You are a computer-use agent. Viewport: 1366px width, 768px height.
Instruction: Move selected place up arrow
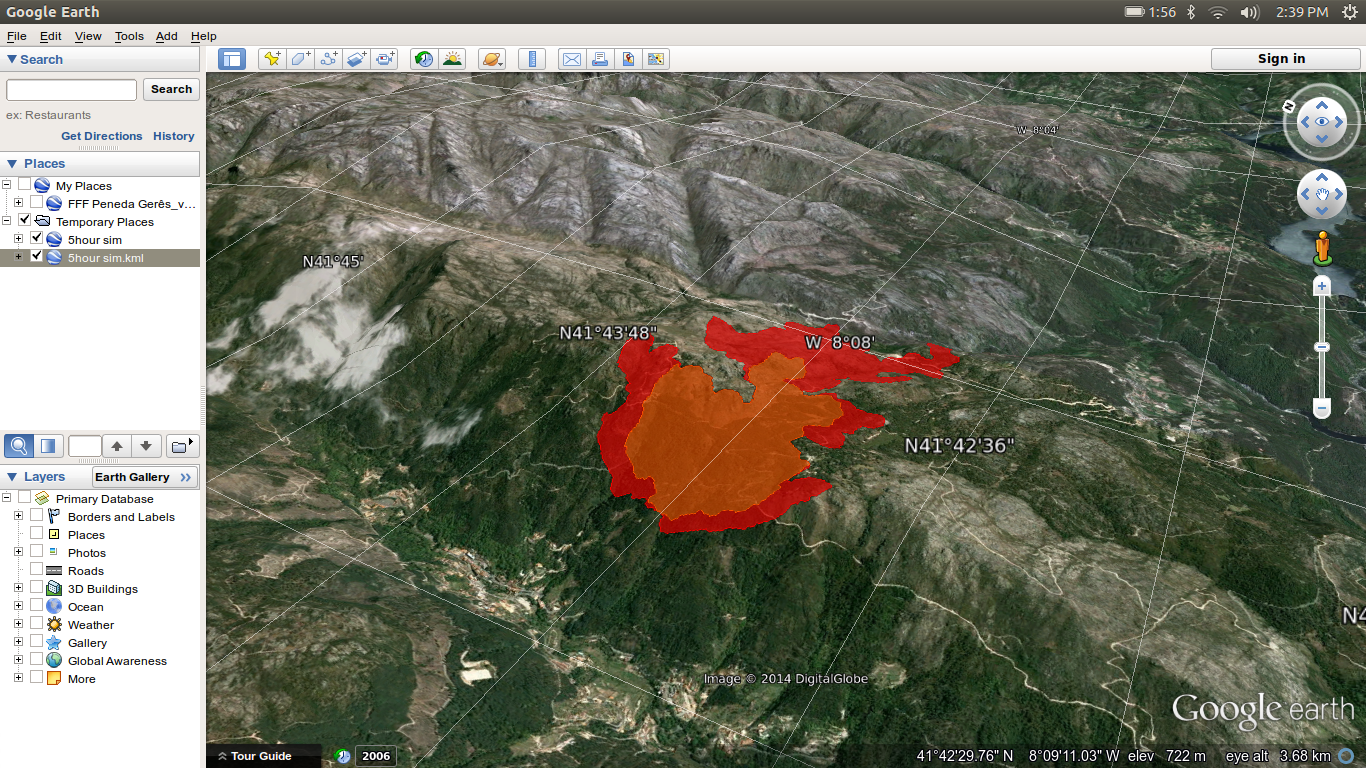[x=117, y=446]
